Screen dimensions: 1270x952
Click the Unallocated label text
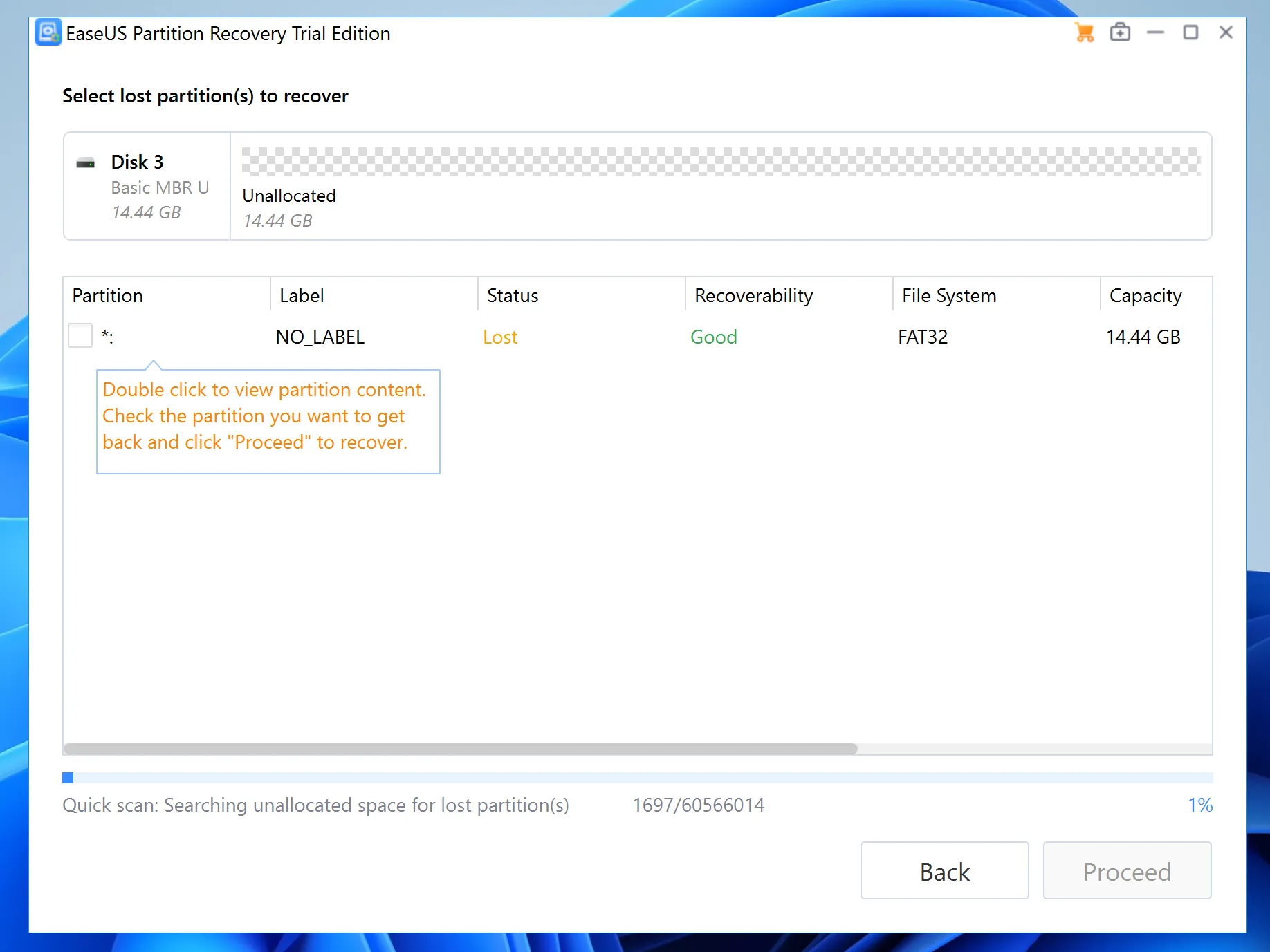click(x=289, y=196)
